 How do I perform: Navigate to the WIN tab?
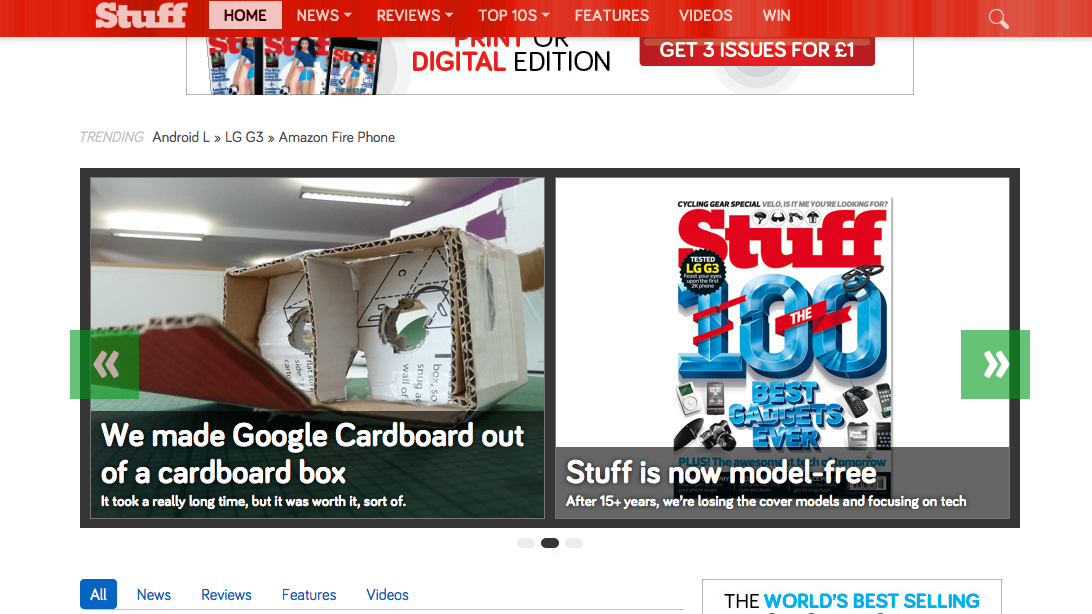point(776,15)
